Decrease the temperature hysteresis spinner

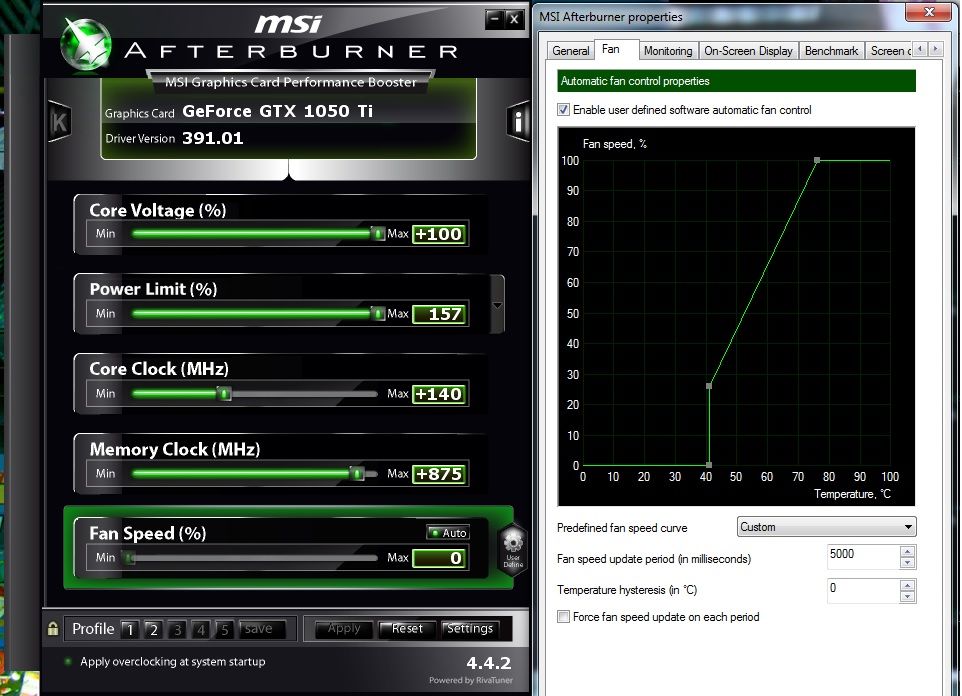[x=907, y=597]
